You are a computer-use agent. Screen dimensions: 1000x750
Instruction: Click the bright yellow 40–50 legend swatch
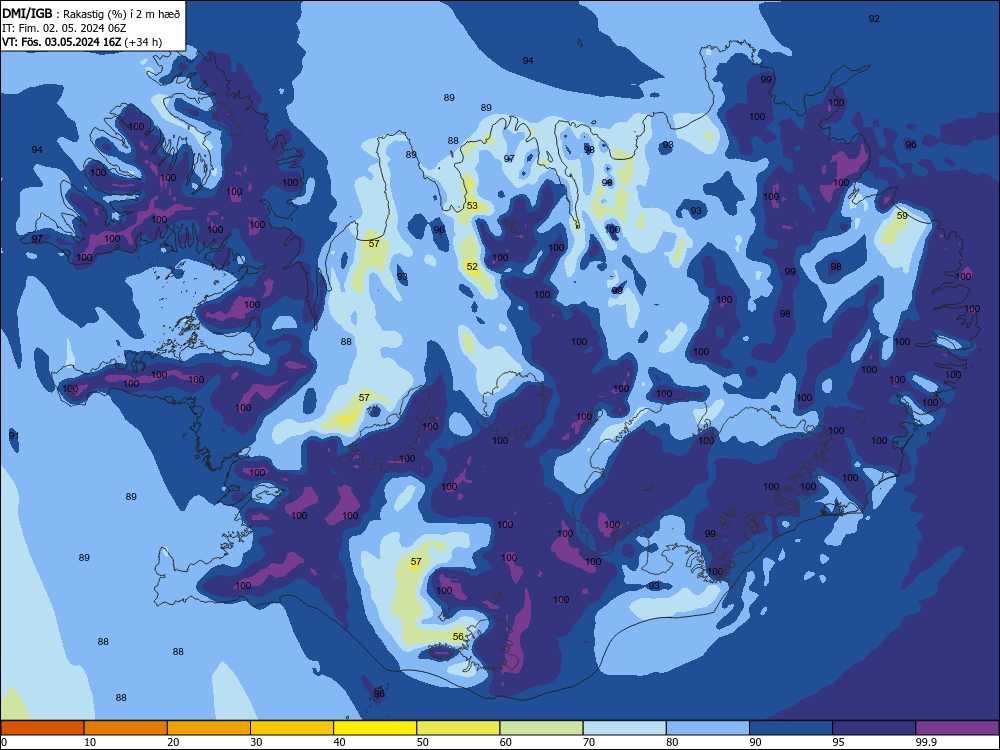point(375,728)
